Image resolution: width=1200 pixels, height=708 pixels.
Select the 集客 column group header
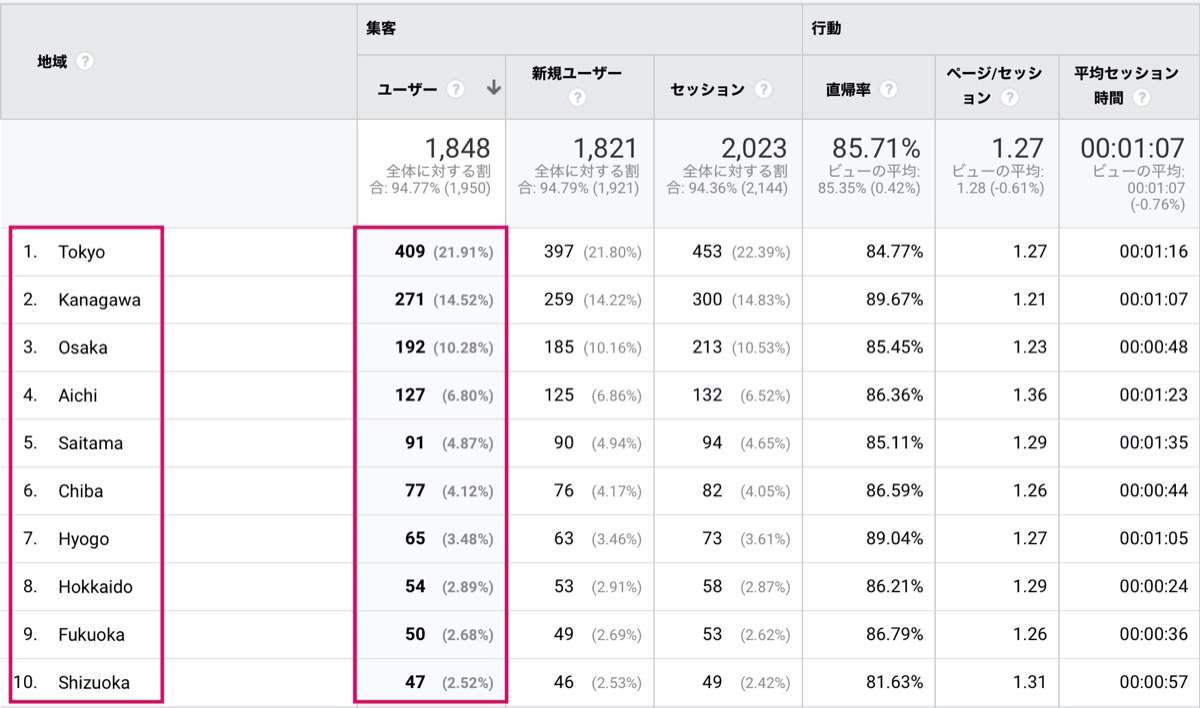(x=381, y=29)
